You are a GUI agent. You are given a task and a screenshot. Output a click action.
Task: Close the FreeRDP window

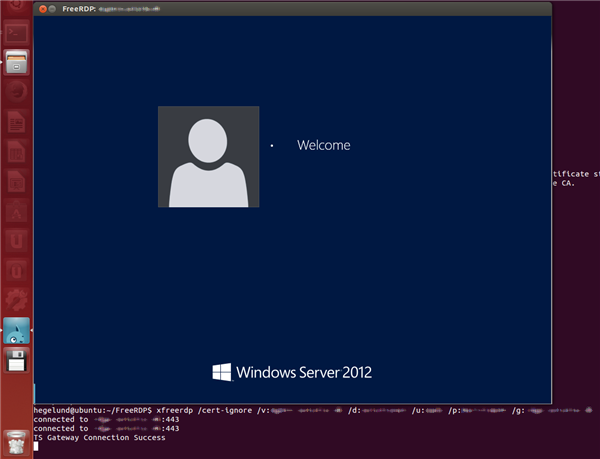[43, 9]
